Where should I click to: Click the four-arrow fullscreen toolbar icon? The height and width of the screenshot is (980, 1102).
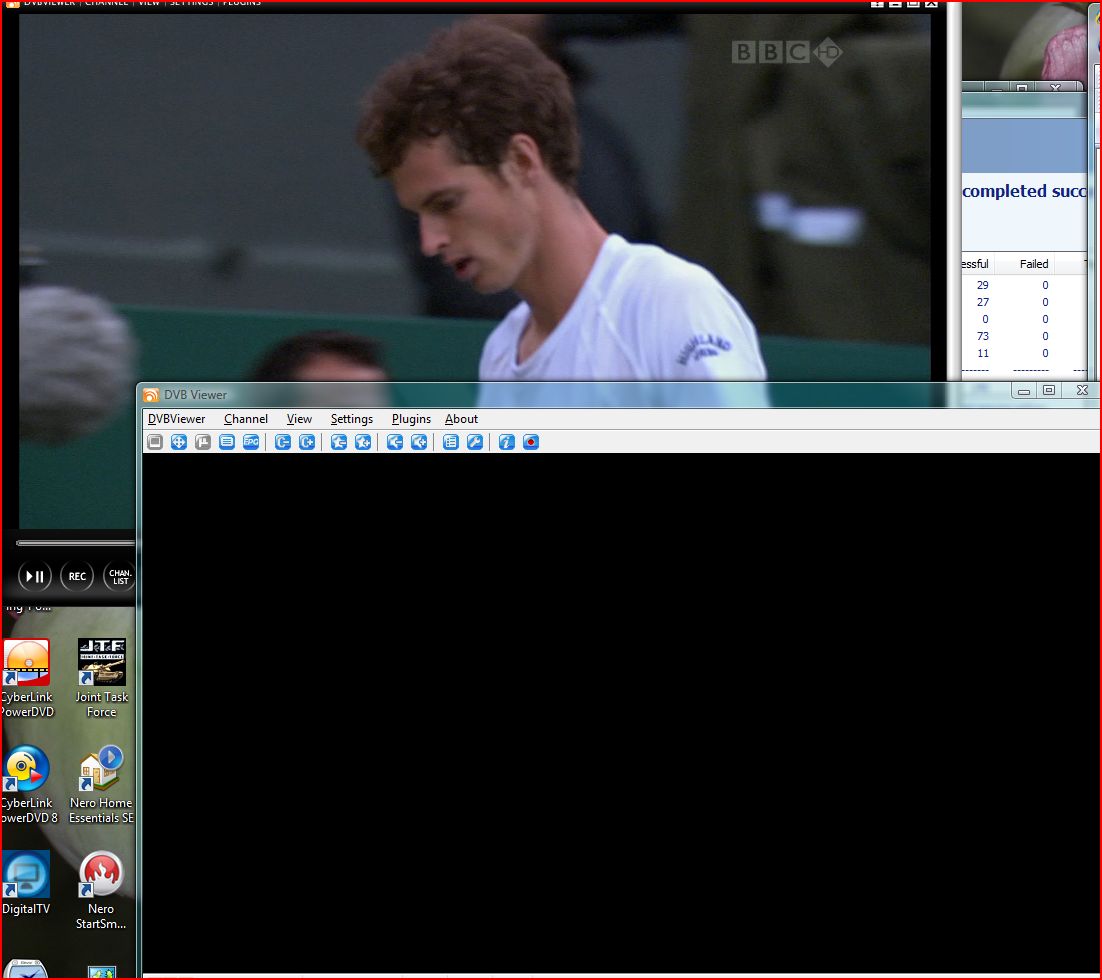(179, 442)
